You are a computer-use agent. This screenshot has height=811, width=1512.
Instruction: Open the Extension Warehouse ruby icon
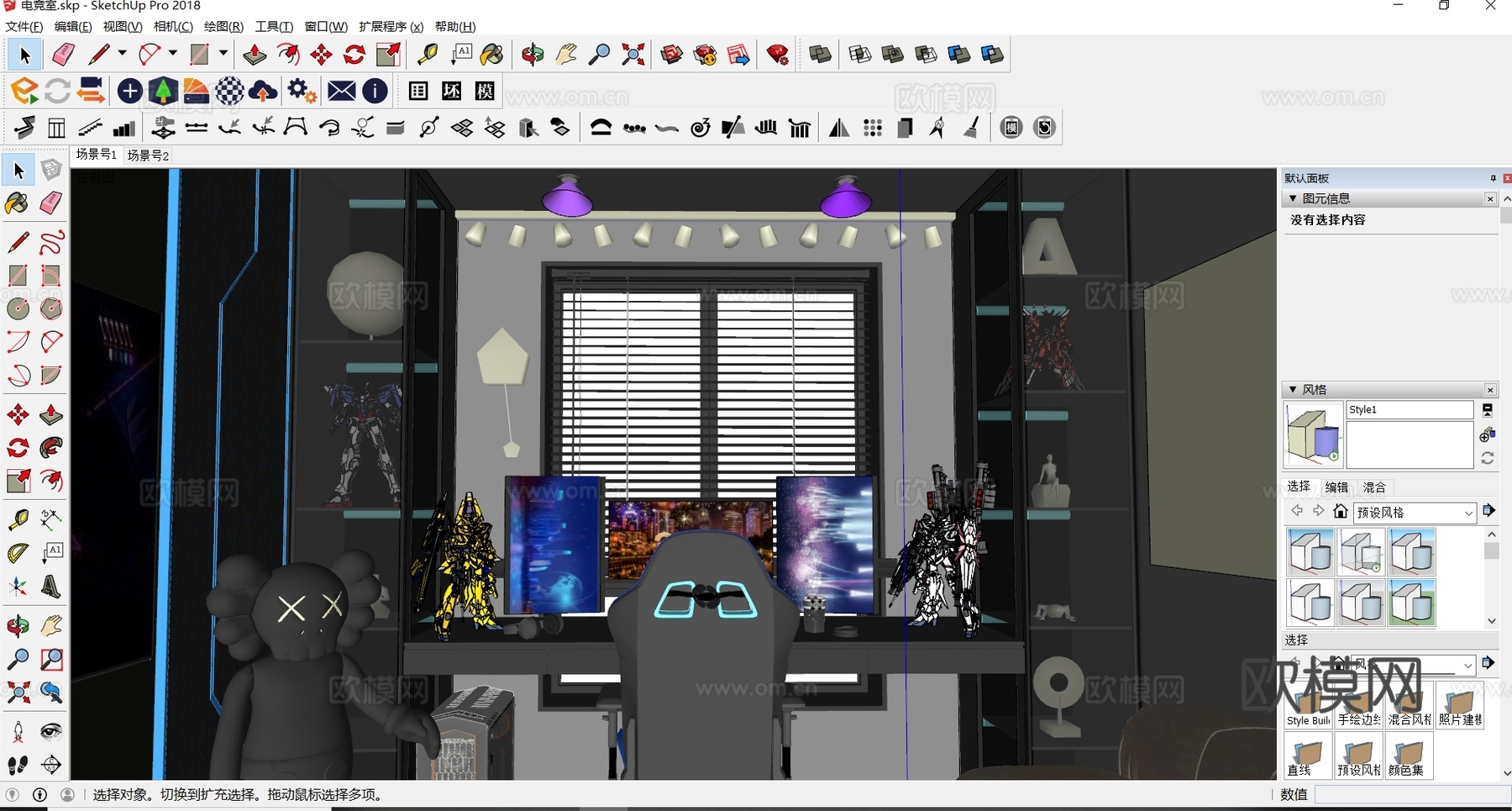(778, 55)
